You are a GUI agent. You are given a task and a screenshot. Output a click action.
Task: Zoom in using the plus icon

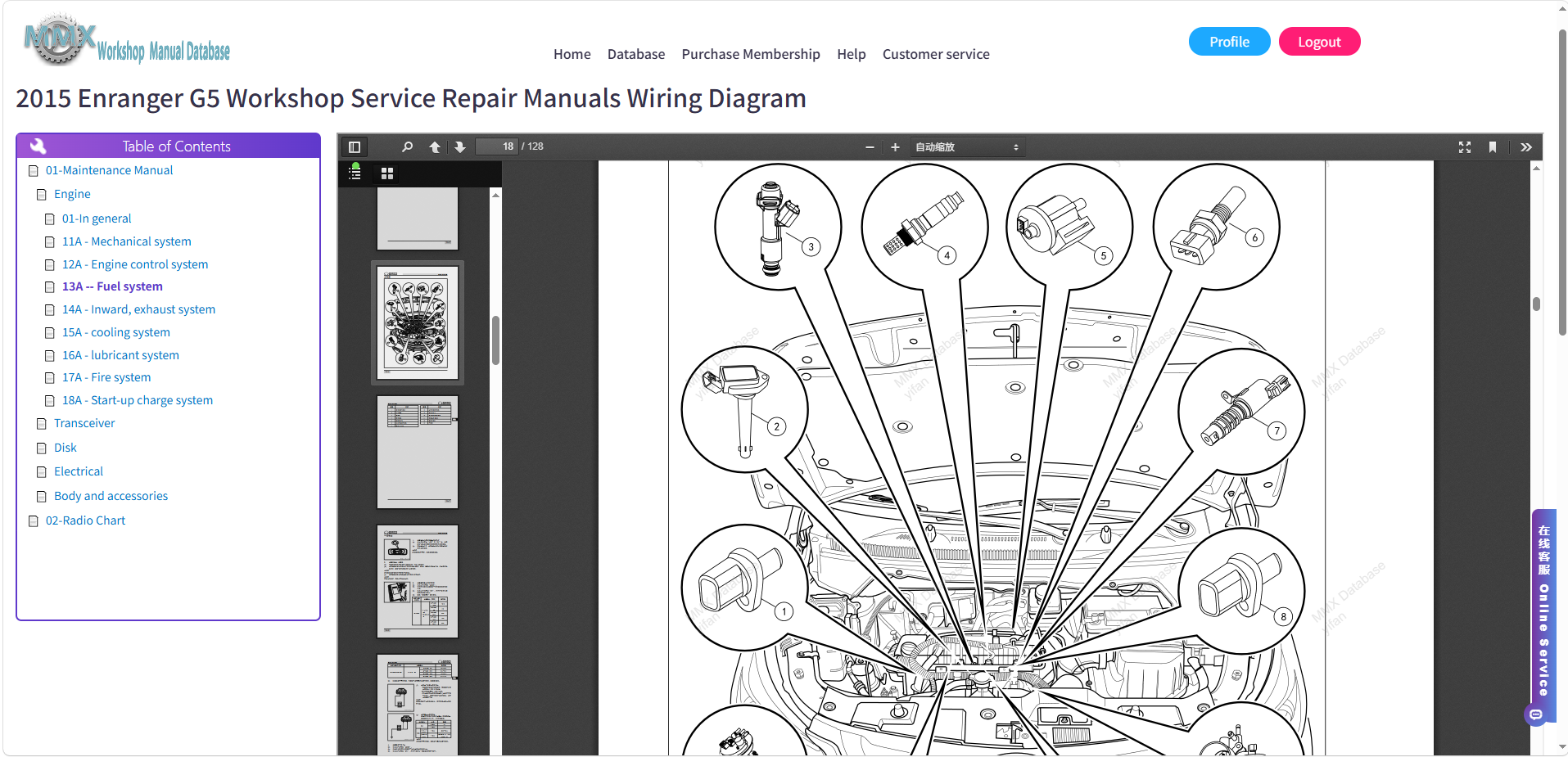pos(895,147)
